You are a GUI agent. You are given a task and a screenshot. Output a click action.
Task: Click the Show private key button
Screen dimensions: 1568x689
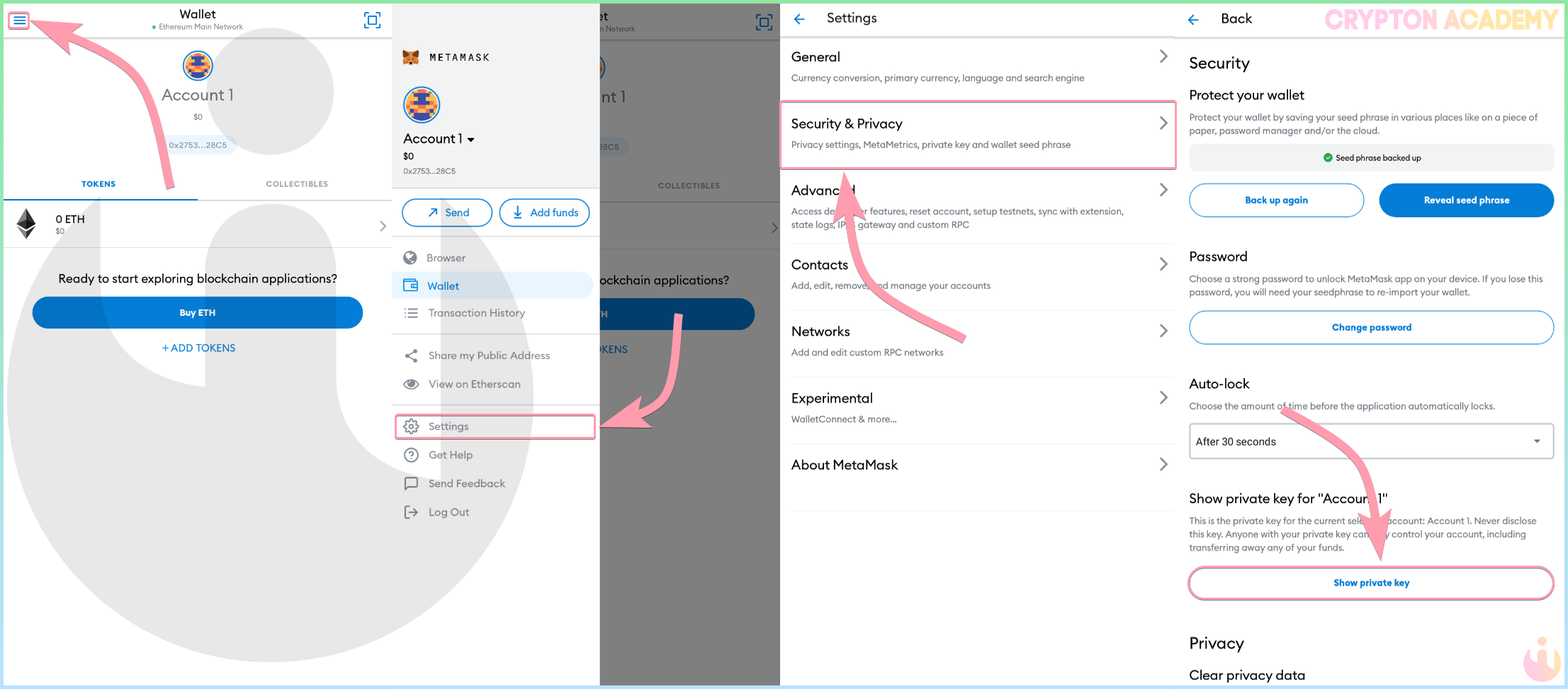coord(1371,583)
